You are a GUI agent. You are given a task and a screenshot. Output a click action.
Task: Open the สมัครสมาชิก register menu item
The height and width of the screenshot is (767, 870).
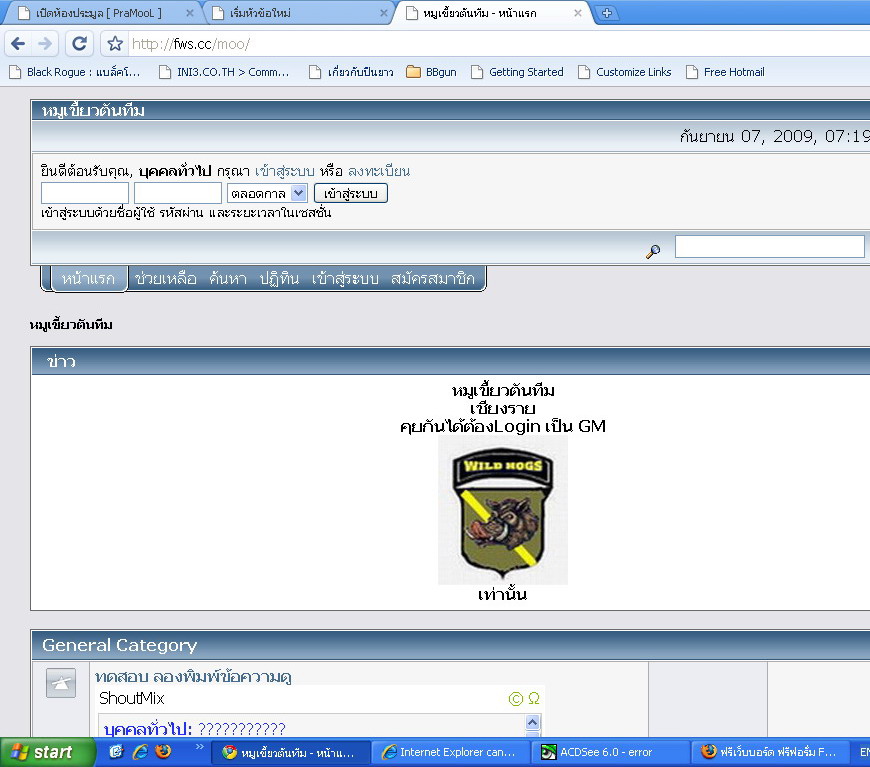(433, 278)
